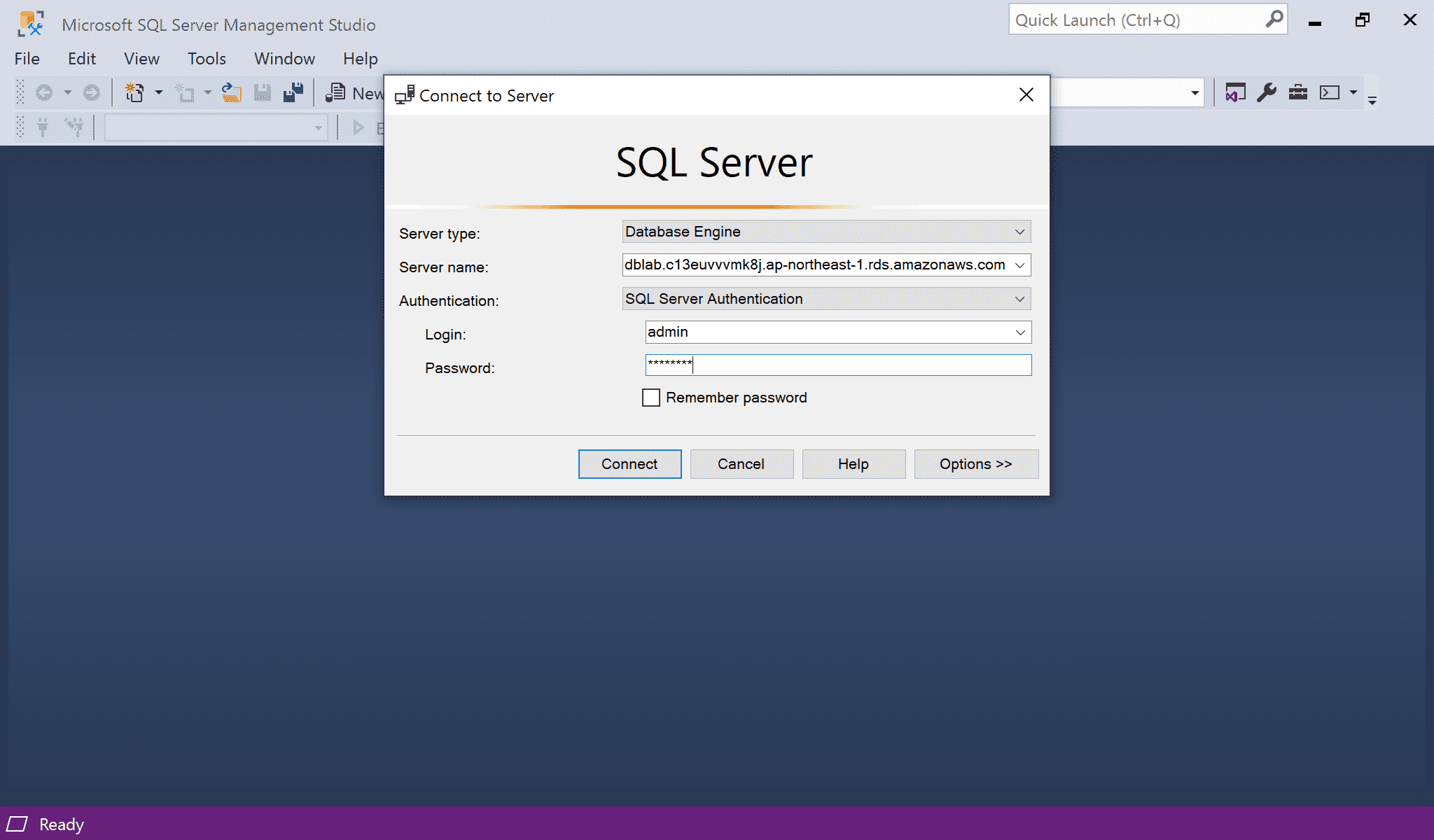Viewport: 1434px width, 840px height.
Task: Click the Options >> button
Action: [x=976, y=464]
